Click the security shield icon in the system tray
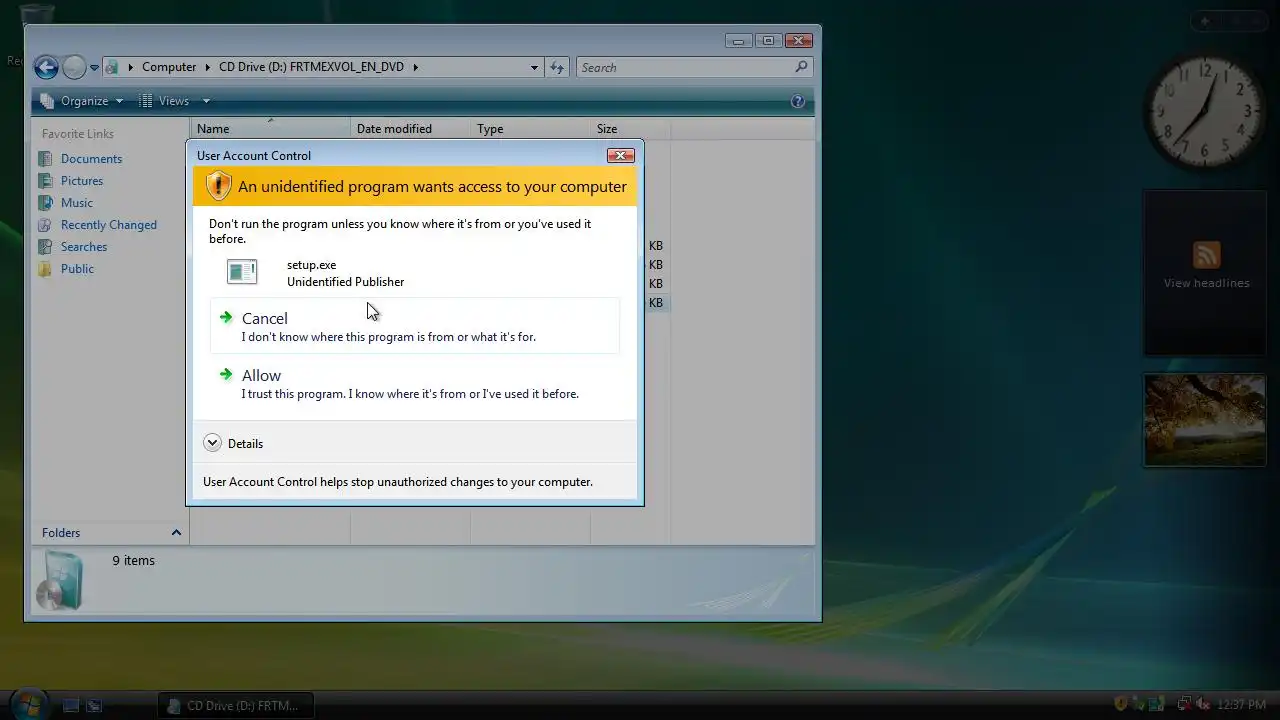Screen dimensions: 1280x720 click(1122, 705)
